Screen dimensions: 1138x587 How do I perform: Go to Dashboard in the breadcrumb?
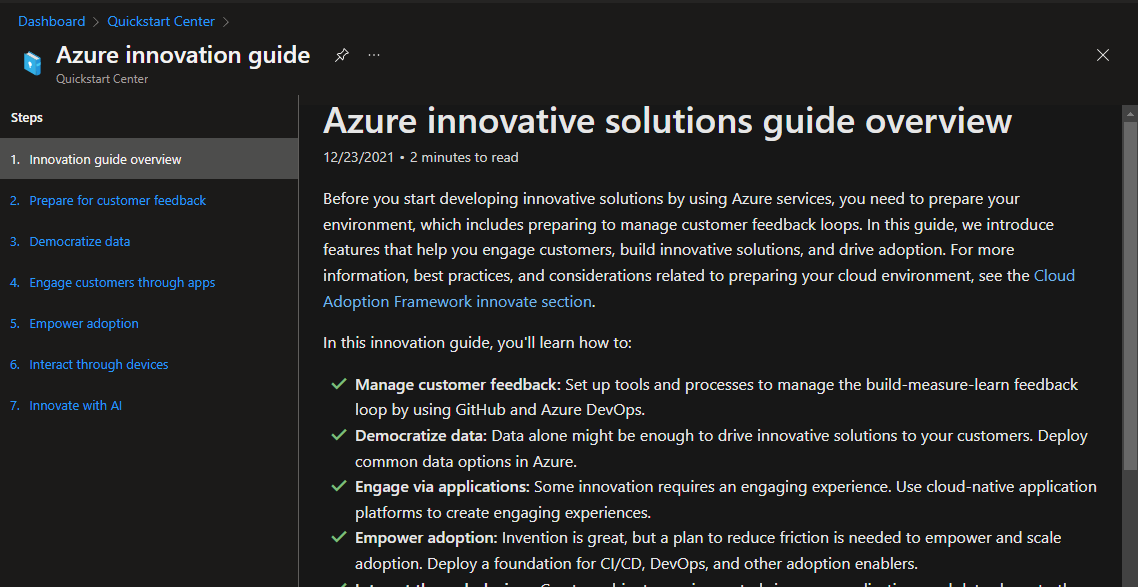[x=51, y=21]
